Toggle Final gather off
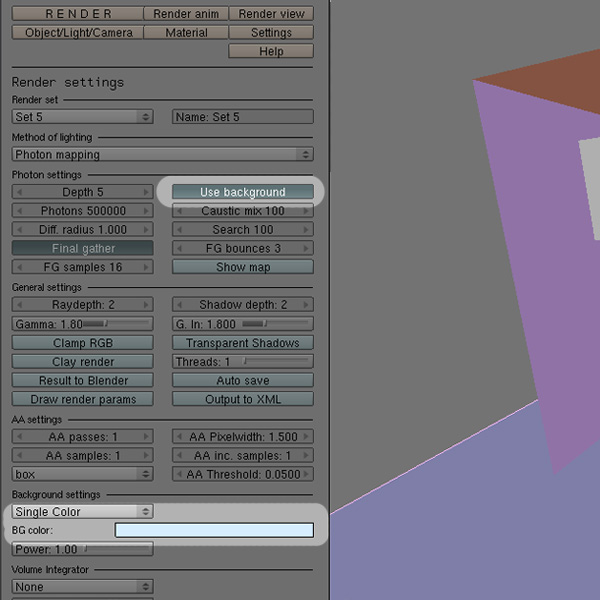The image size is (600, 600). click(83, 248)
